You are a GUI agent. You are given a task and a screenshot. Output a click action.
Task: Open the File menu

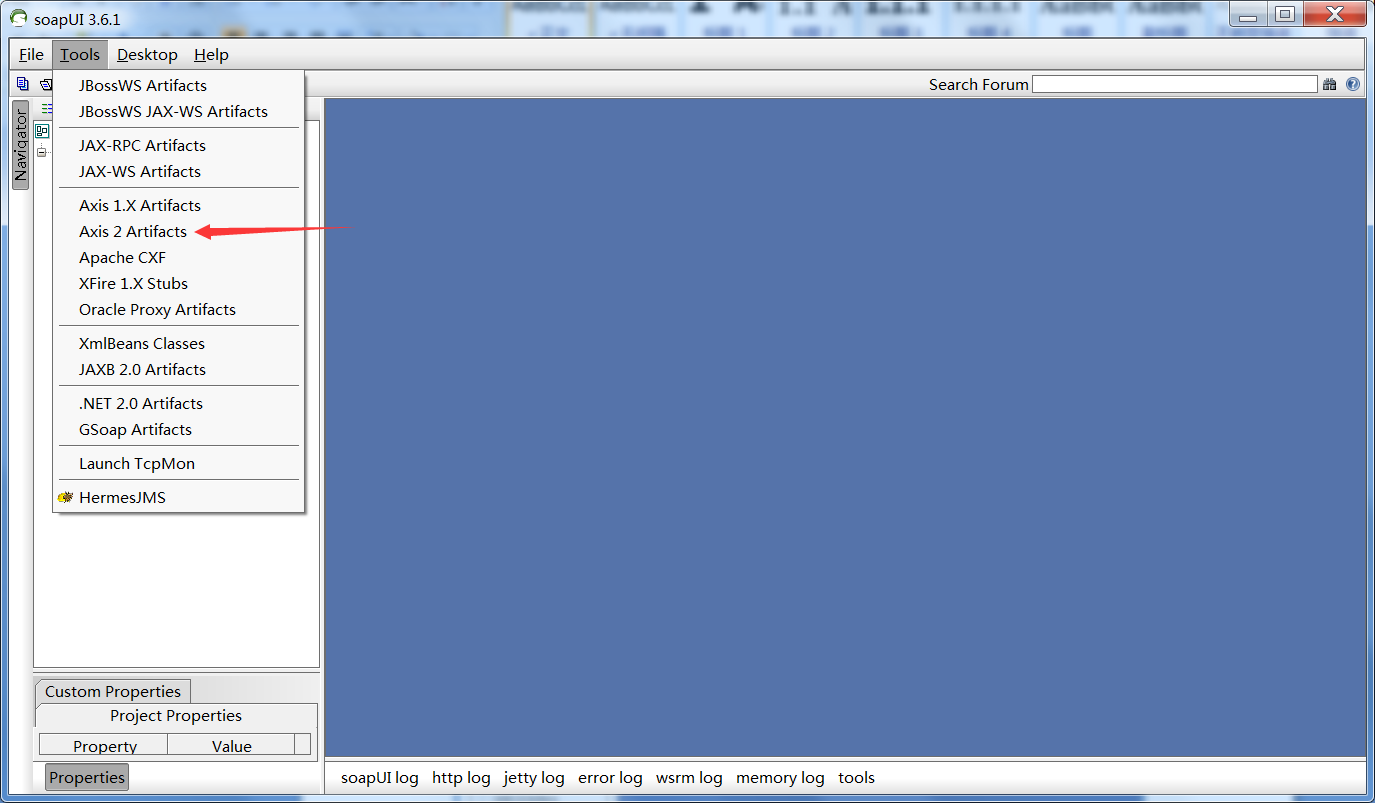click(x=31, y=54)
